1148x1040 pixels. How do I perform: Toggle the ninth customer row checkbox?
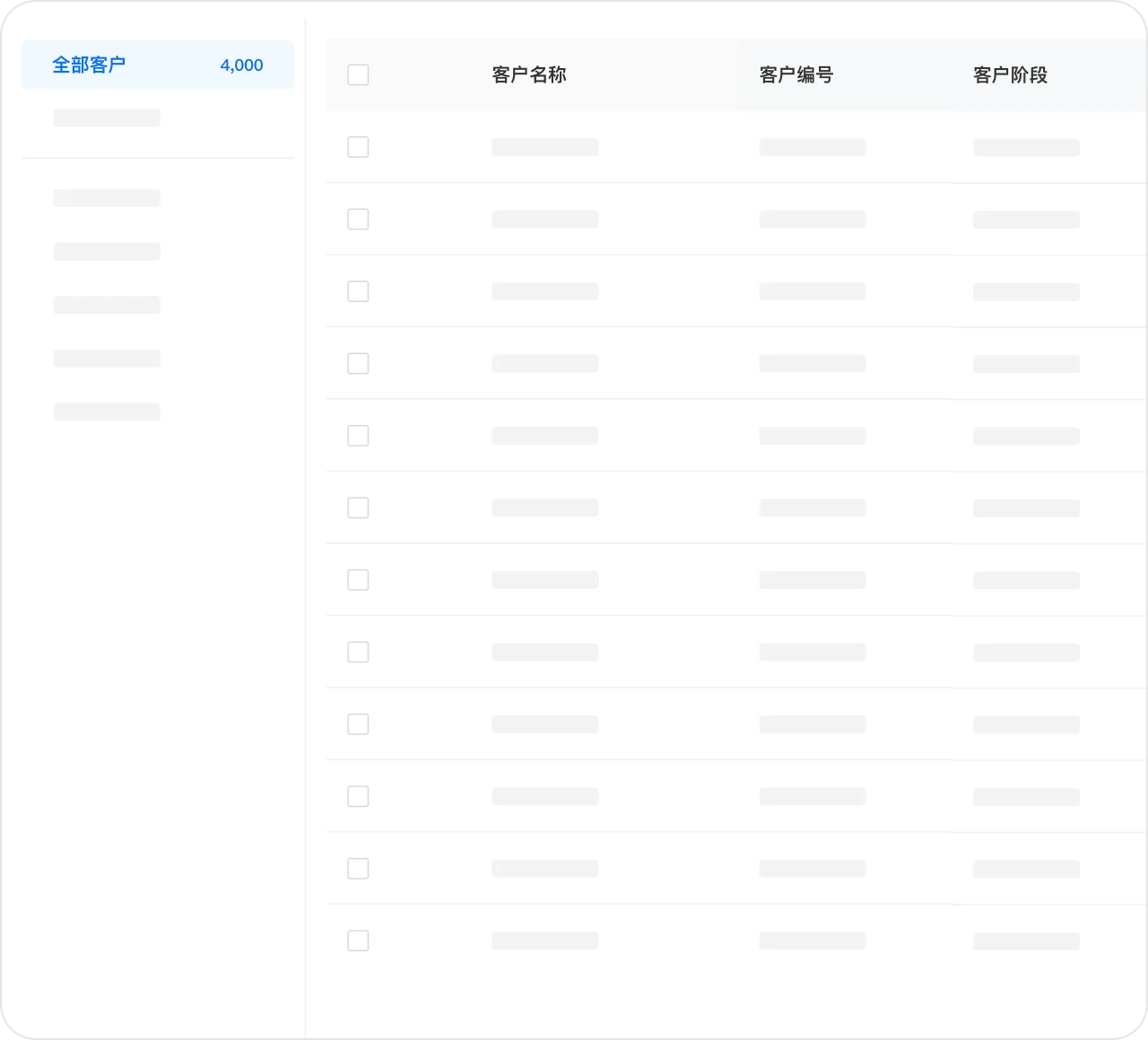point(358,724)
